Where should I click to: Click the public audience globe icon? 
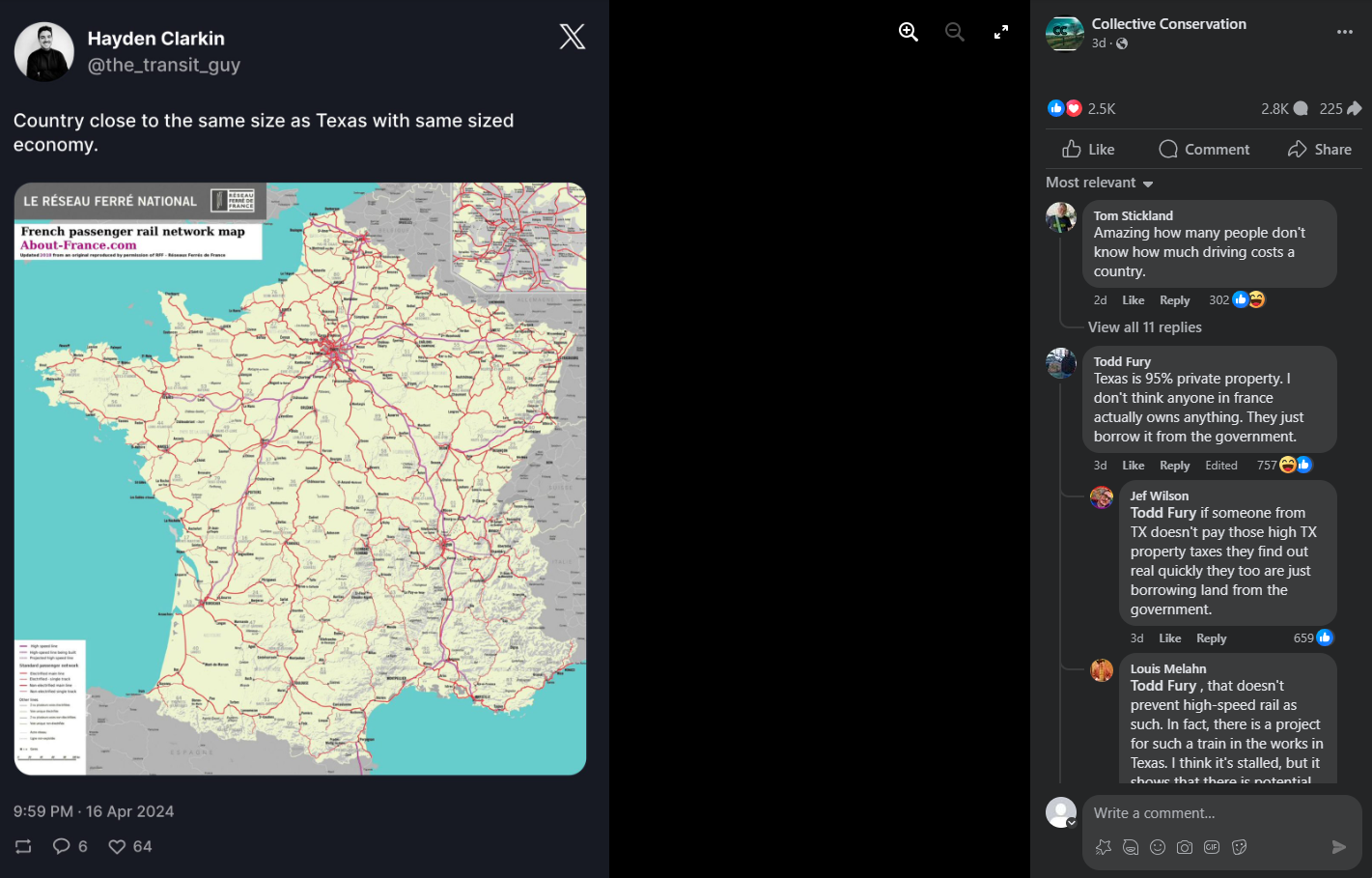click(1122, 43)
